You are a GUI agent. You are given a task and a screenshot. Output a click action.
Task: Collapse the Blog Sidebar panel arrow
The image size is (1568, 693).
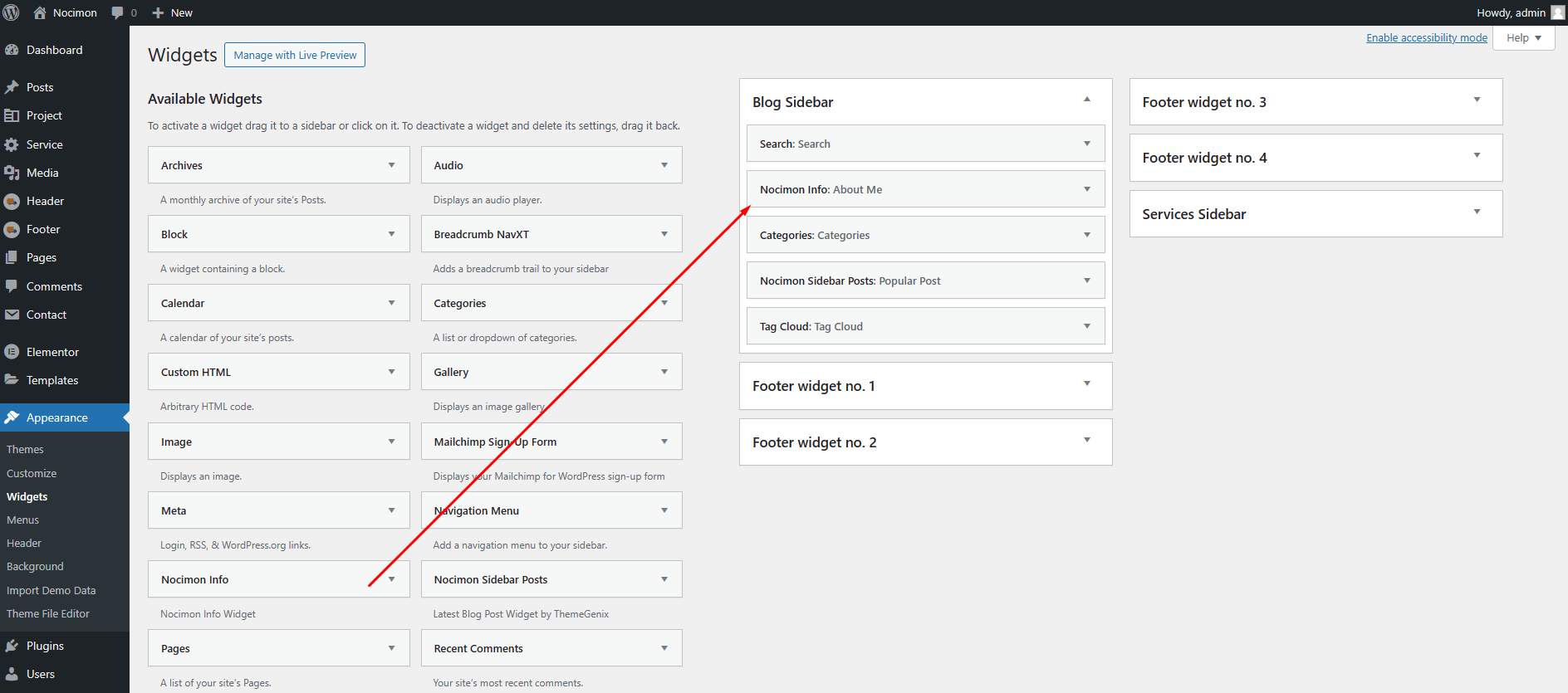[1087, 100]
